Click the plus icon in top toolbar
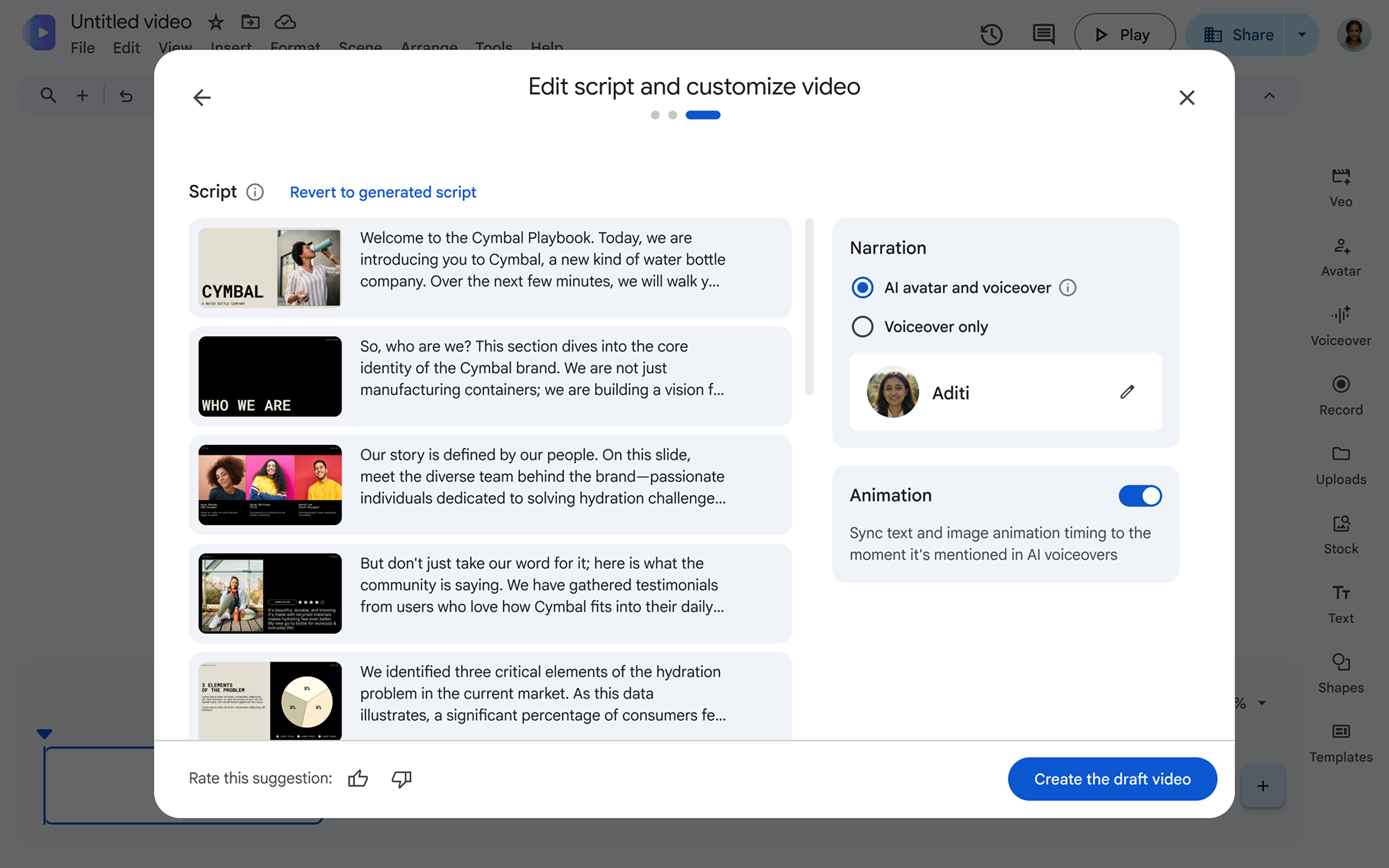1389x868 pixels. coord(83,95)
